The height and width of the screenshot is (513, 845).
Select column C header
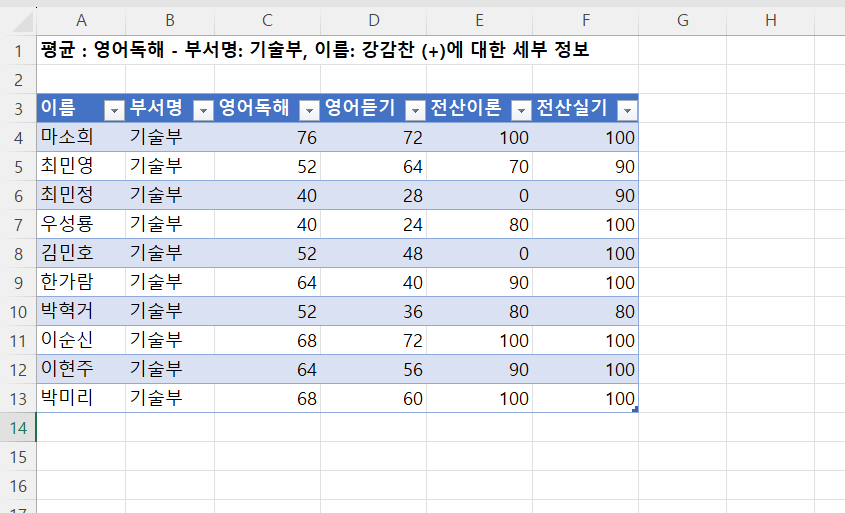(x=267, y=20)
